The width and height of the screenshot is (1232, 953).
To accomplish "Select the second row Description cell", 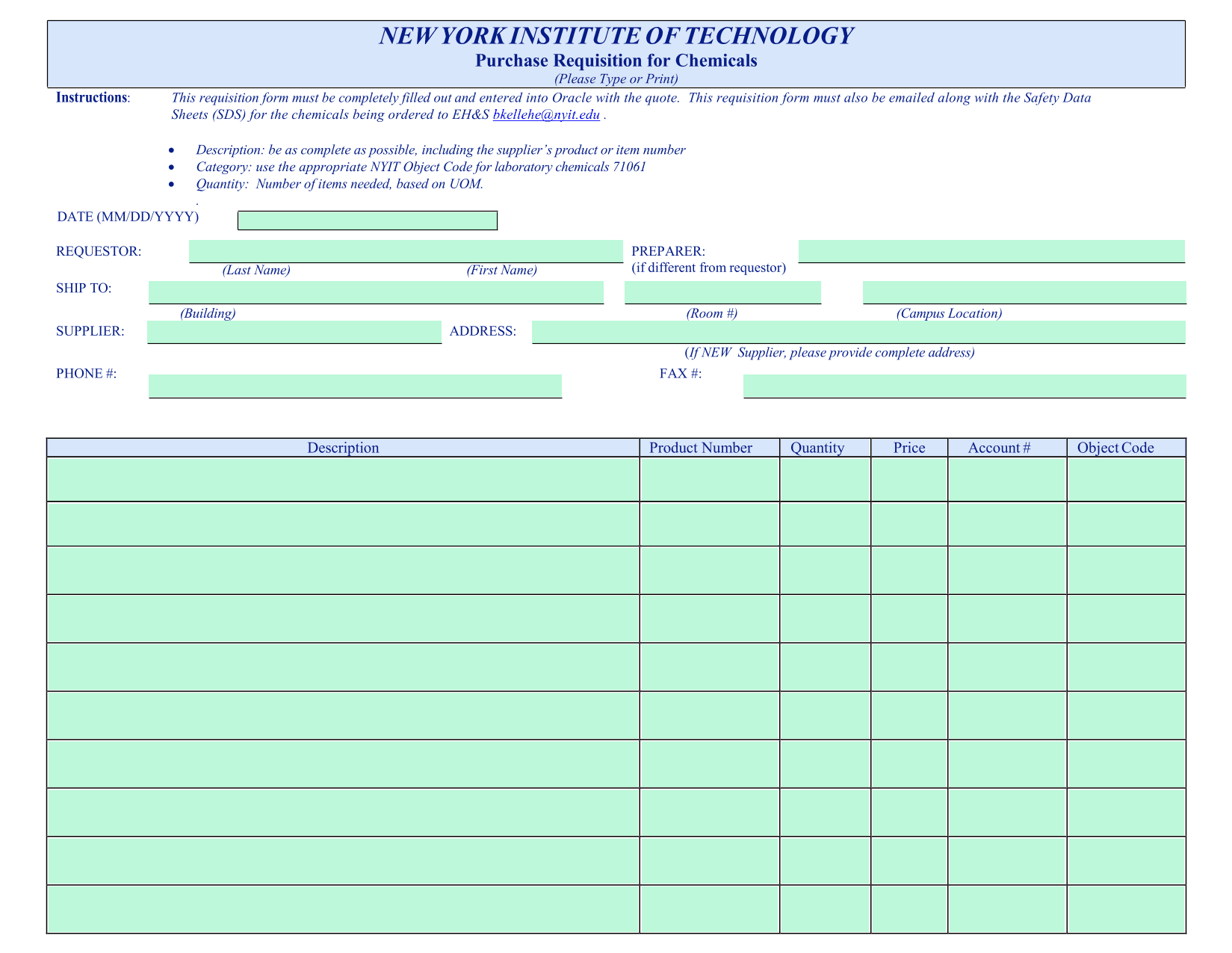I will pyautogui.click(x=343, y=524).
